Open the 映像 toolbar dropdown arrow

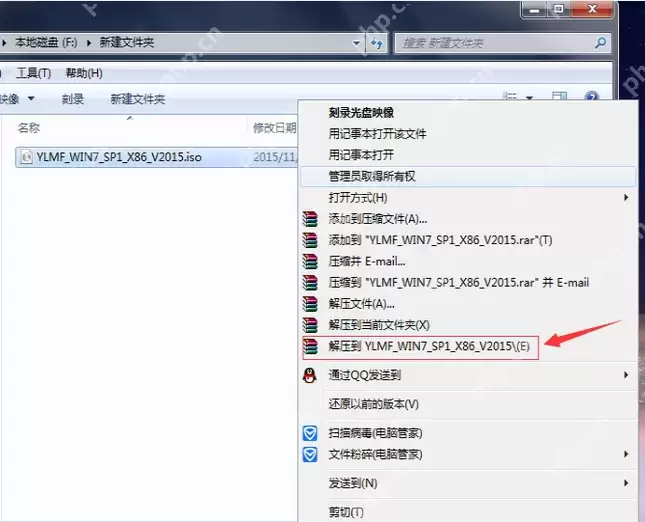click(31, 99)
